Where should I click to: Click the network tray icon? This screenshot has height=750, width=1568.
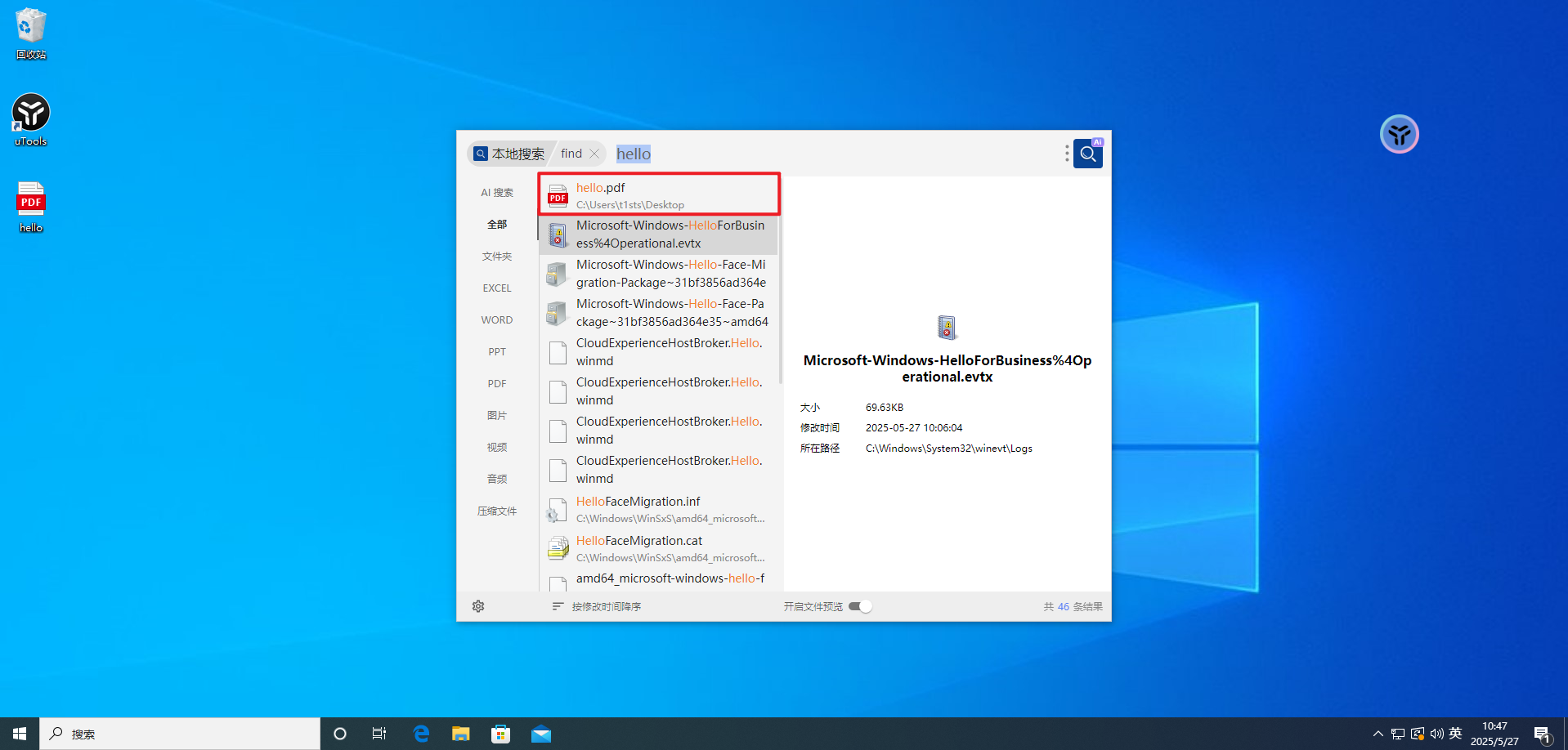[1397, 734]
